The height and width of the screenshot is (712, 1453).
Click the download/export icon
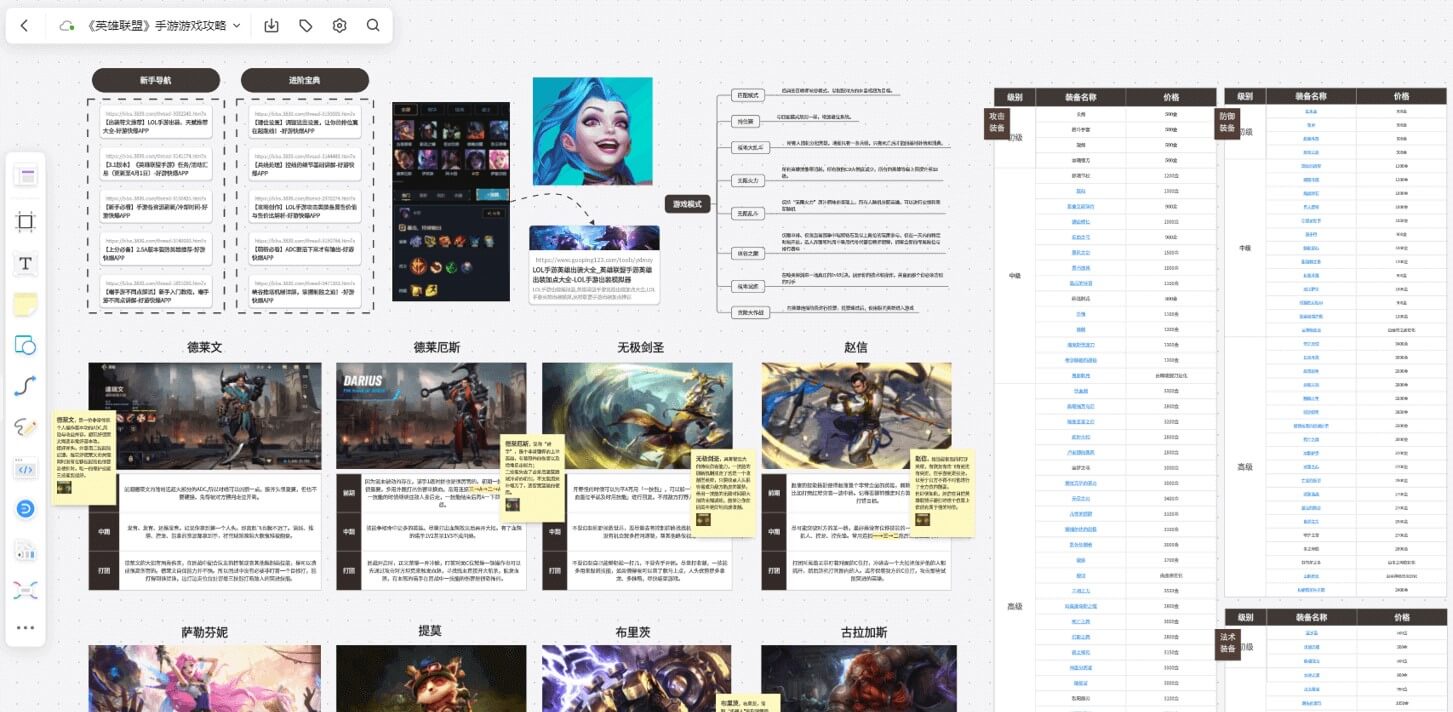coord(271,25)
